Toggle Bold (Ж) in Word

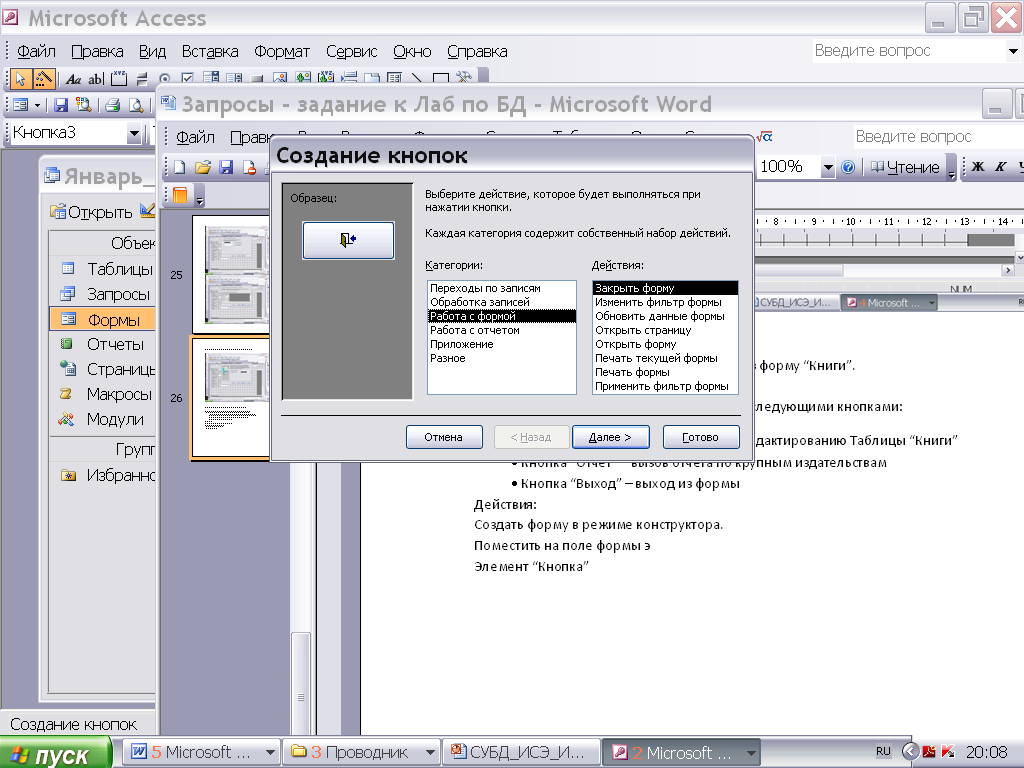pos(978,167)
